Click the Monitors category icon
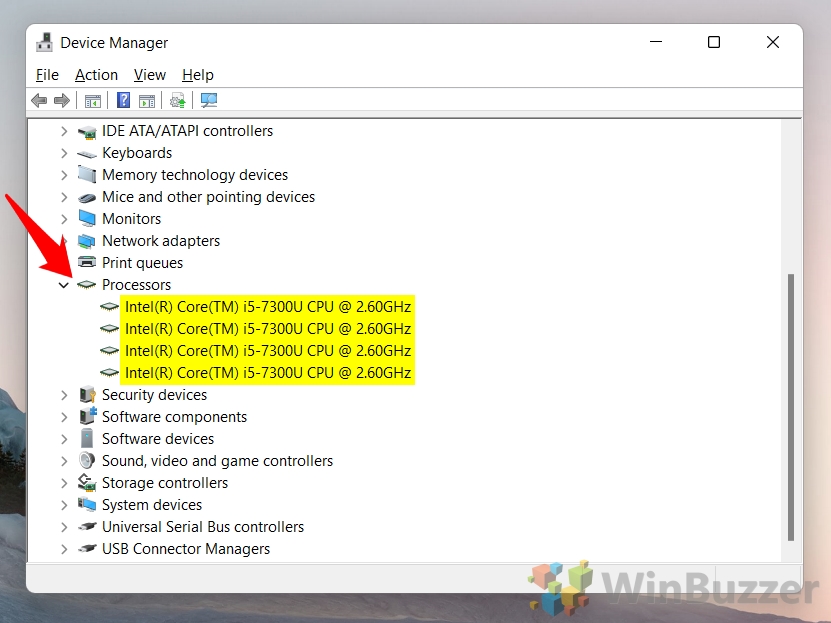831x623 pixels. pos(87,219)
